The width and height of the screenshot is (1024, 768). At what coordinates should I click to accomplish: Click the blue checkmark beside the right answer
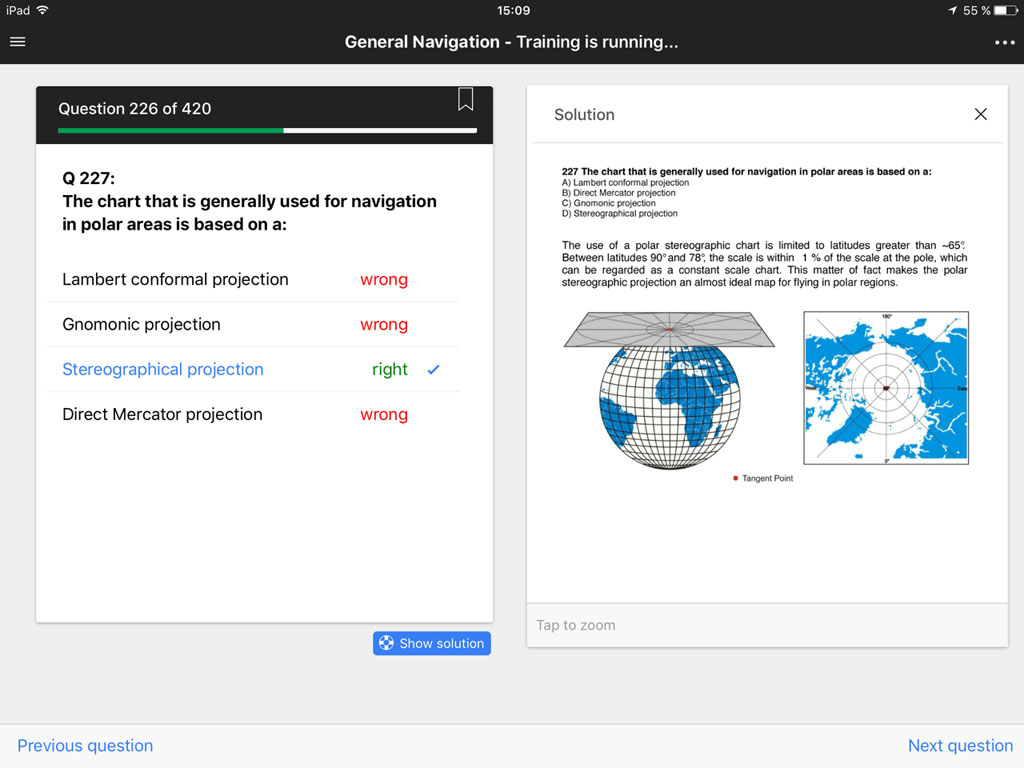(x=433, y=369)
